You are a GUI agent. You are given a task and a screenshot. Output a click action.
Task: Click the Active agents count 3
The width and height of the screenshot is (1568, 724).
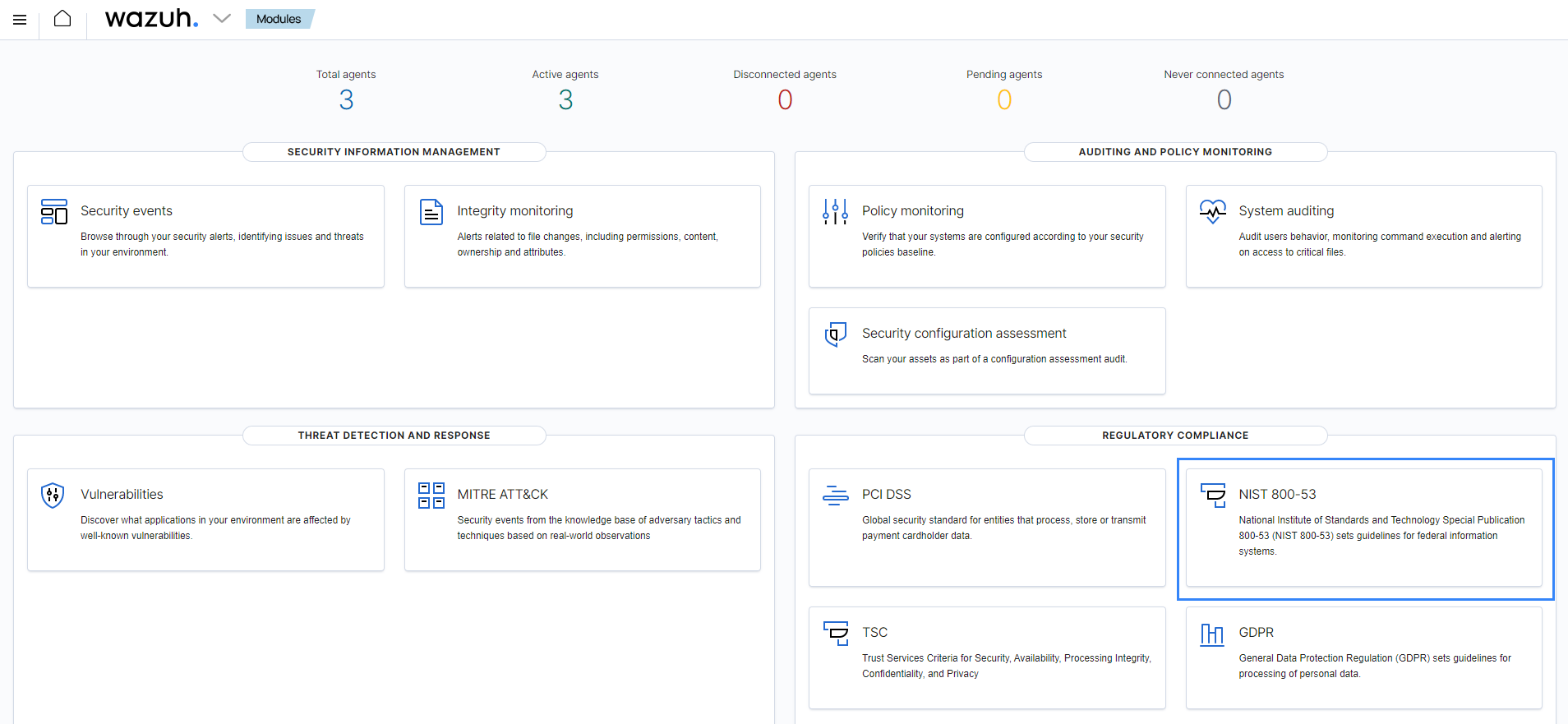pyautogui.click(x=565, y=100)
